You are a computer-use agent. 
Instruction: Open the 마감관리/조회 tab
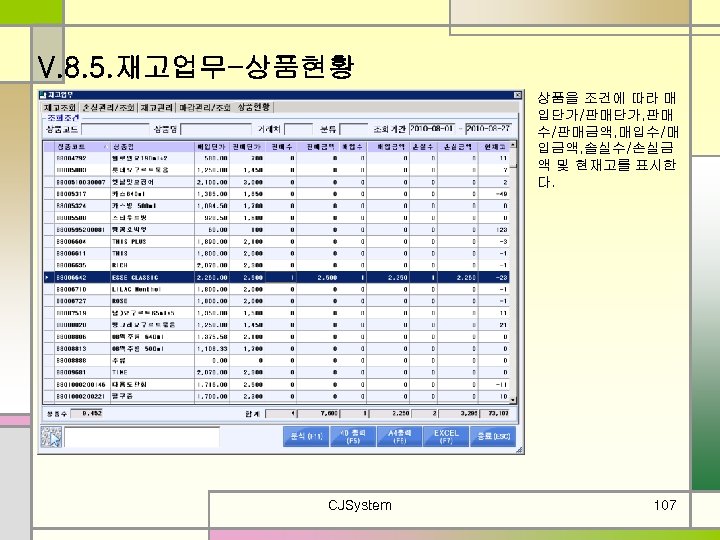click(x=205, y=107)
